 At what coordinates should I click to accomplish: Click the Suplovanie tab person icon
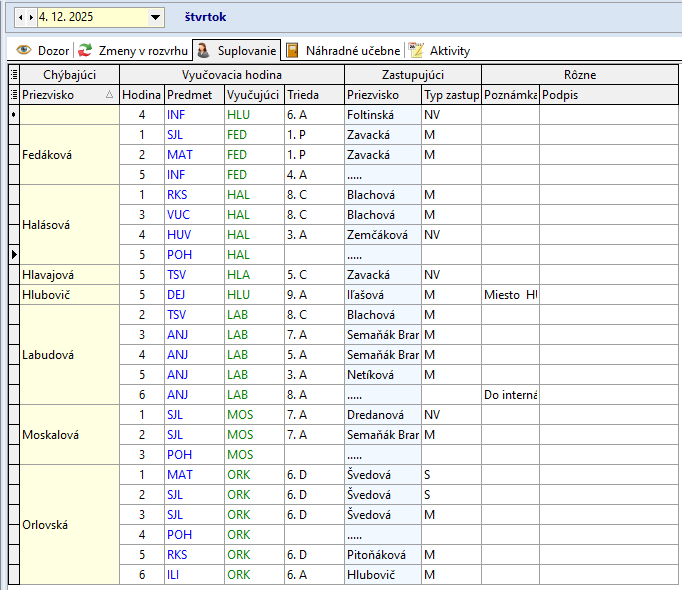(202, 50)
